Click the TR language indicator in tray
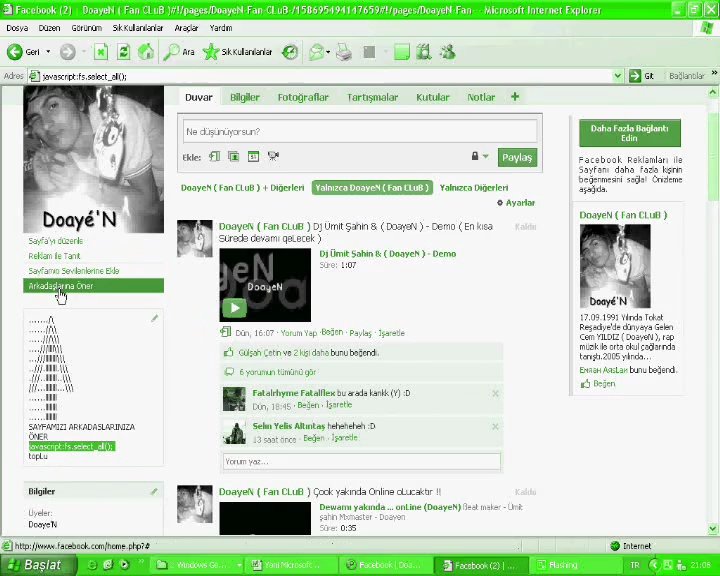The width and height of the screenshot is (720, 576). [x=635, y=565]
